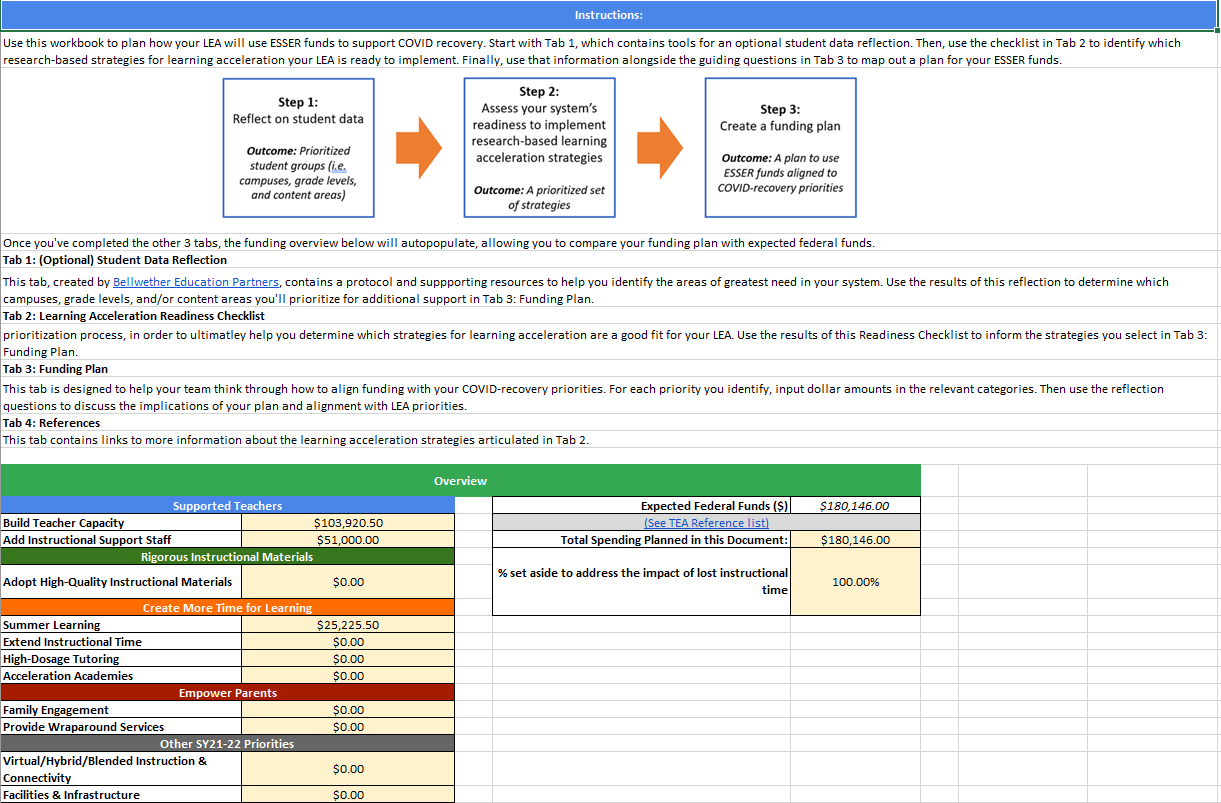This screenshot has width=1221, height=803.
Task: Open the See TEA Reference list link
Action: tap(706, 523)
